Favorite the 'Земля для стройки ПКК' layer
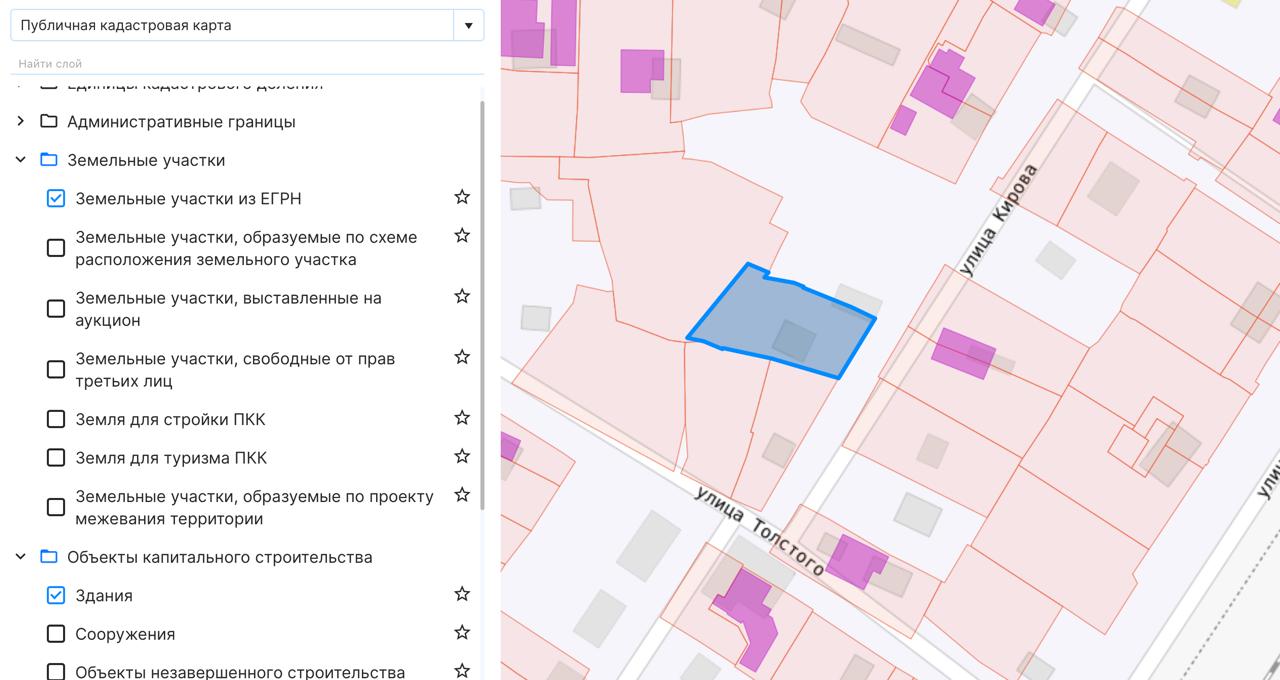Screen dimensions: 1280x680 [462, 417]
